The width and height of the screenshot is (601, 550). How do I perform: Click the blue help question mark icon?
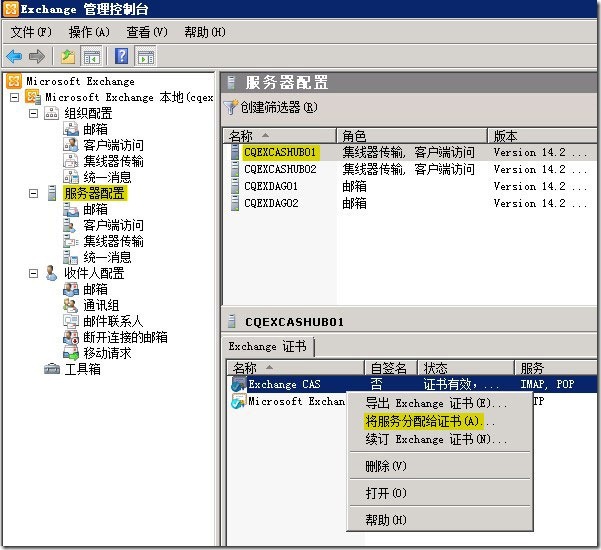tap(121, 56)
